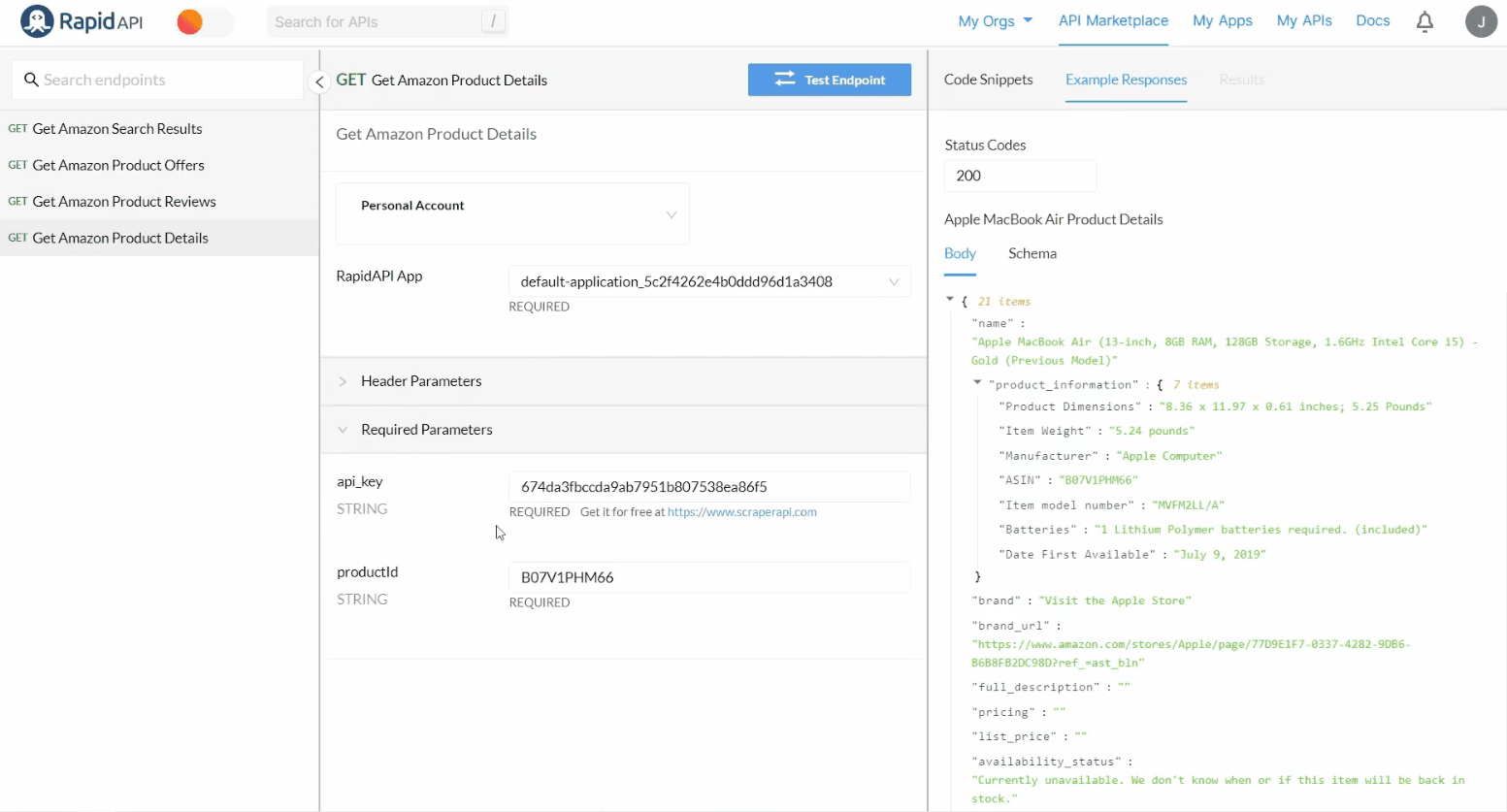The image size is (1507, 812).
Task: Open My APIs in the top bar
Action: pos(1303,20)
